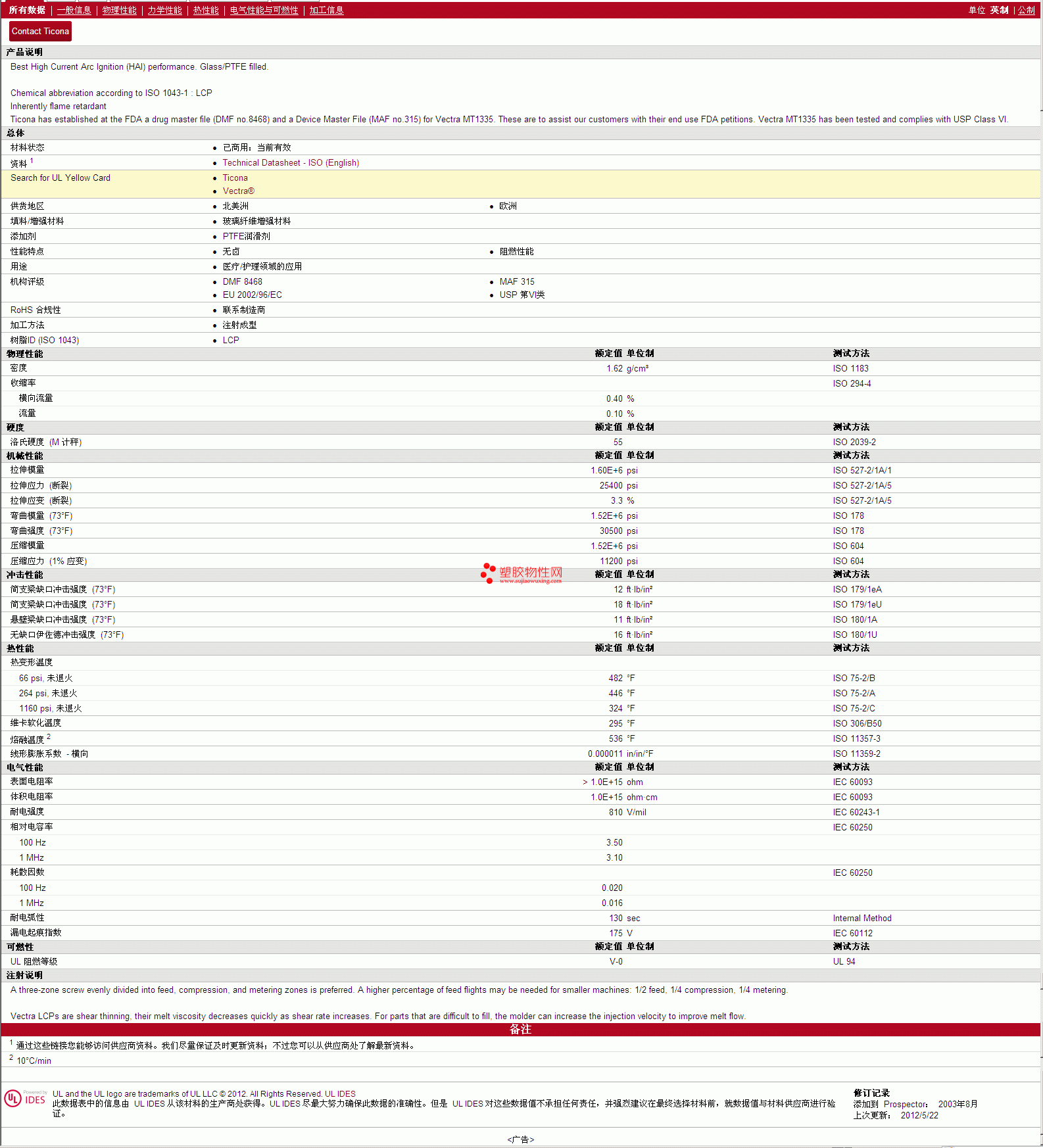Click the DMF 8468 agency rating
The image size is (1043, 1148).
click(242, 281)
